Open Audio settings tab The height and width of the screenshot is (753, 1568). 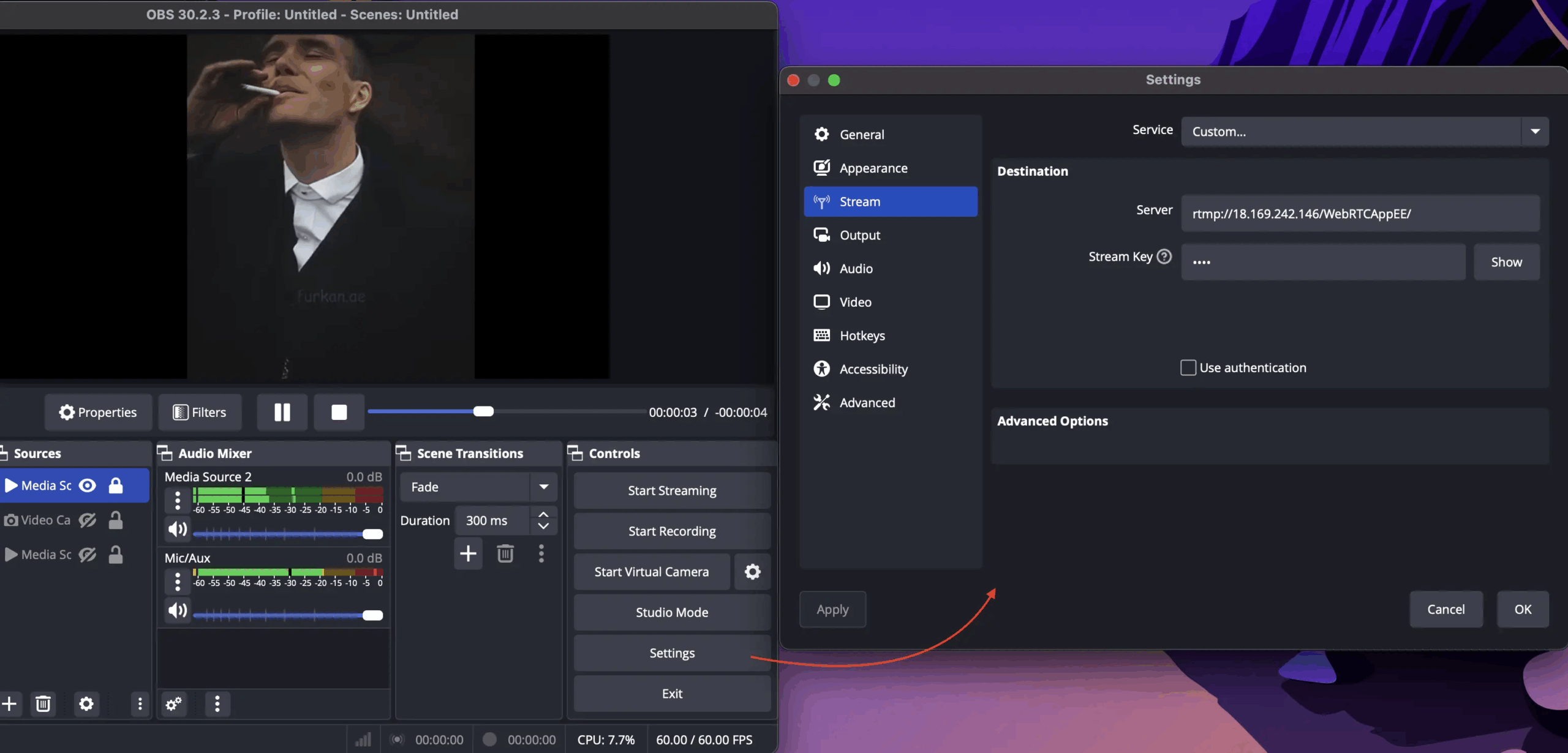[x=891, y=269]
